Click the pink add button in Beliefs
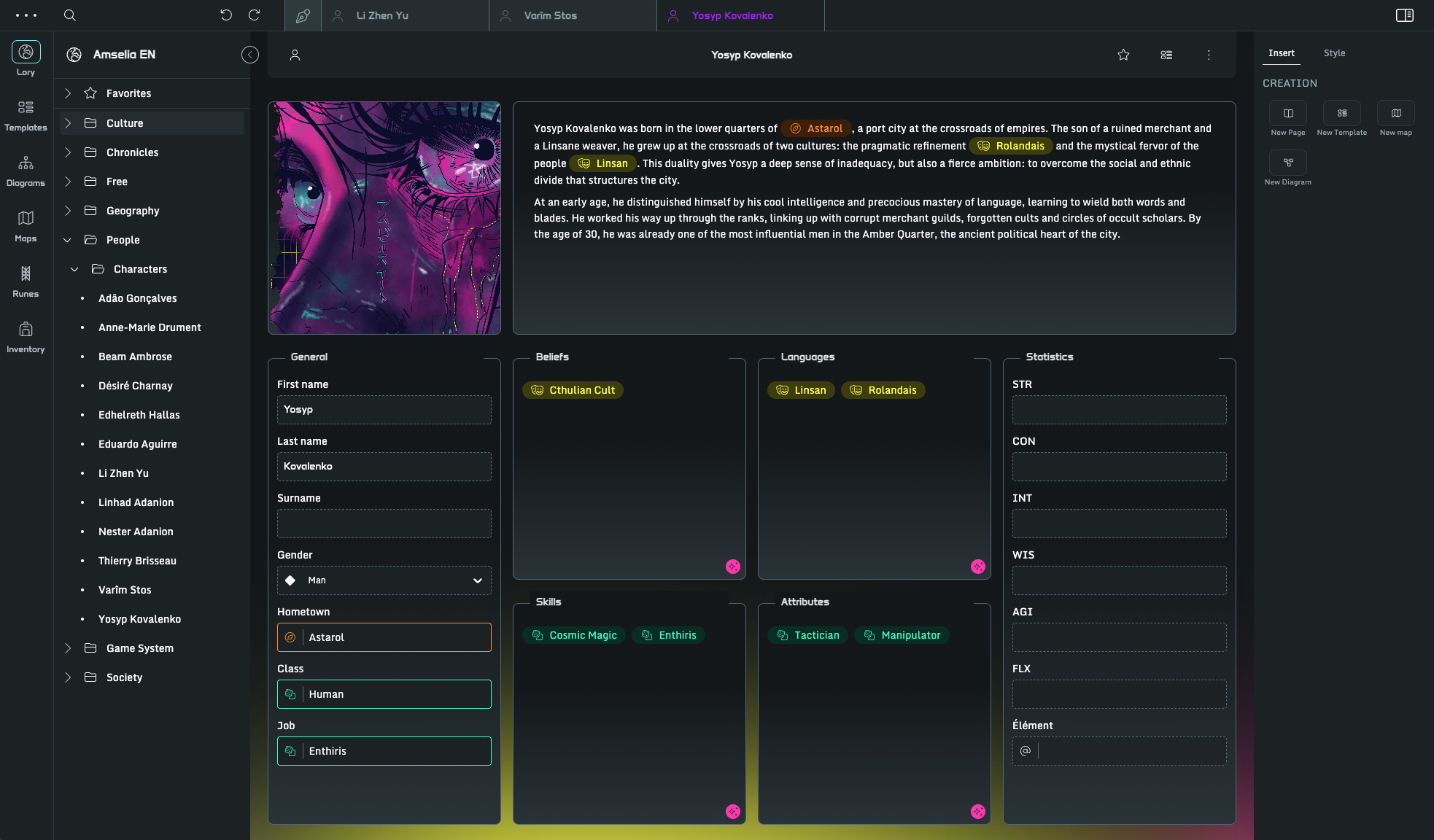Image resolution: width=1434 pixels, height=840 pixels. 733,567
